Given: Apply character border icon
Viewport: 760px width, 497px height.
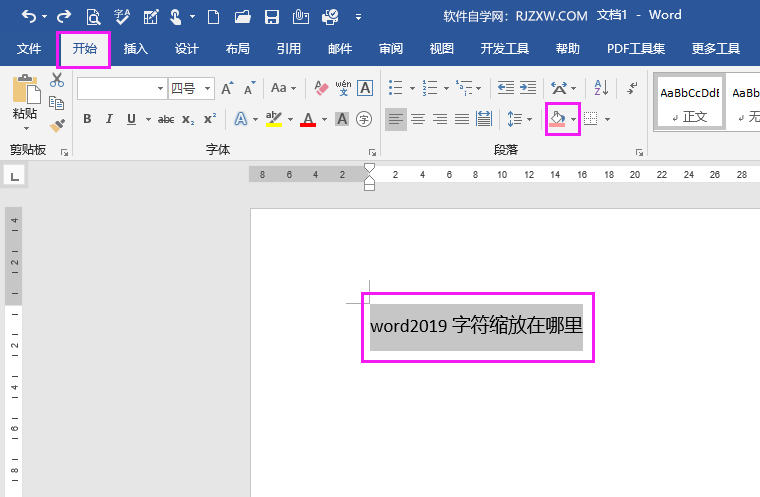Looking at the screenshot, I should tap(365, 88).
